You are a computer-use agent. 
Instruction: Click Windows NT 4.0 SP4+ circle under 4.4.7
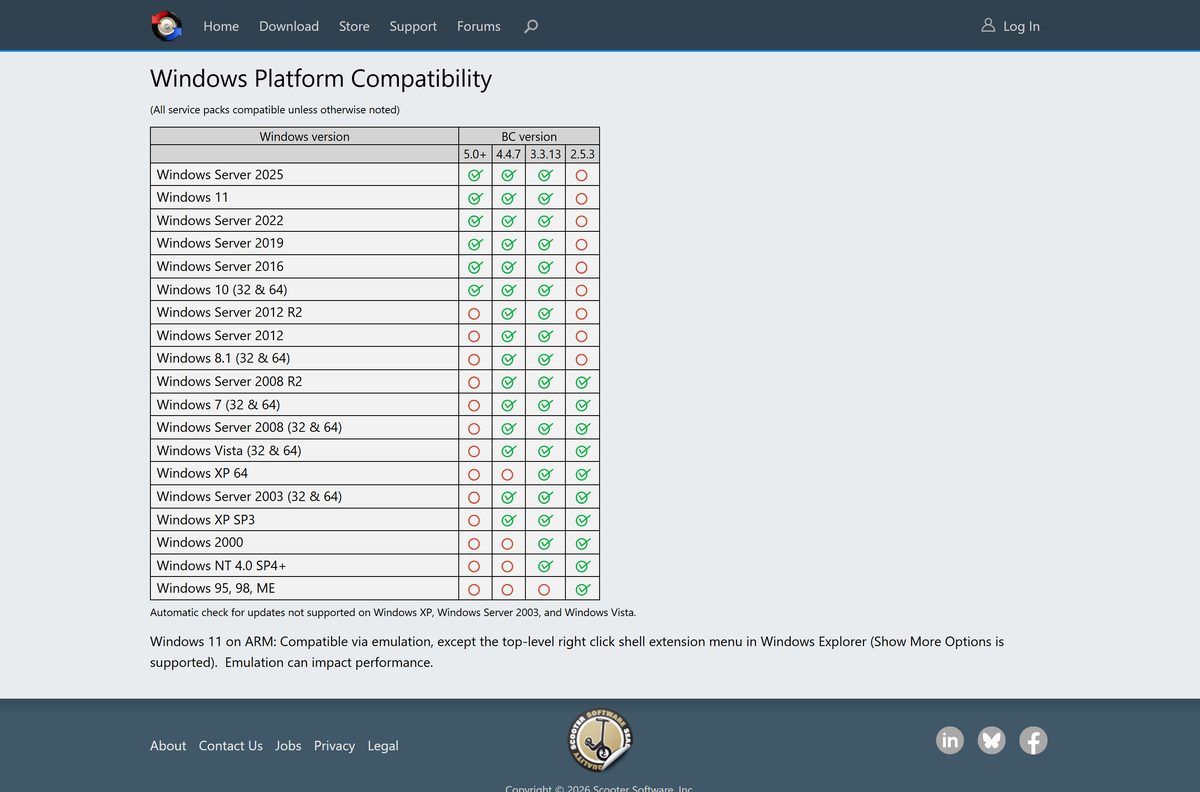click(x=507, y=566)
